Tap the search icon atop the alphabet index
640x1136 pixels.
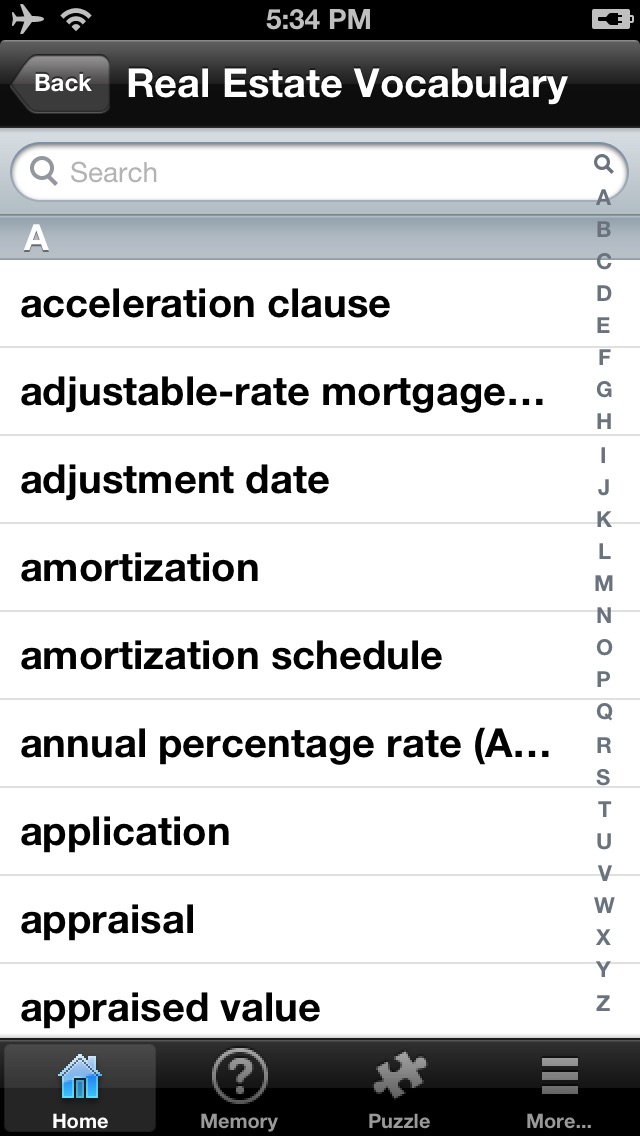coord(603,164)
